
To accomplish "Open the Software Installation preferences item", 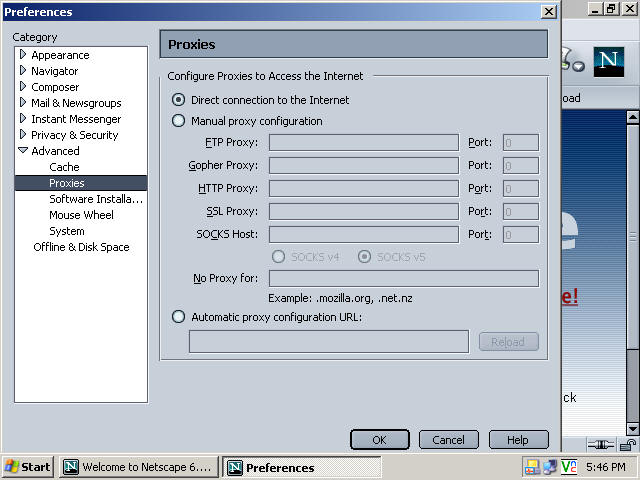I will [x=96, y=199].
